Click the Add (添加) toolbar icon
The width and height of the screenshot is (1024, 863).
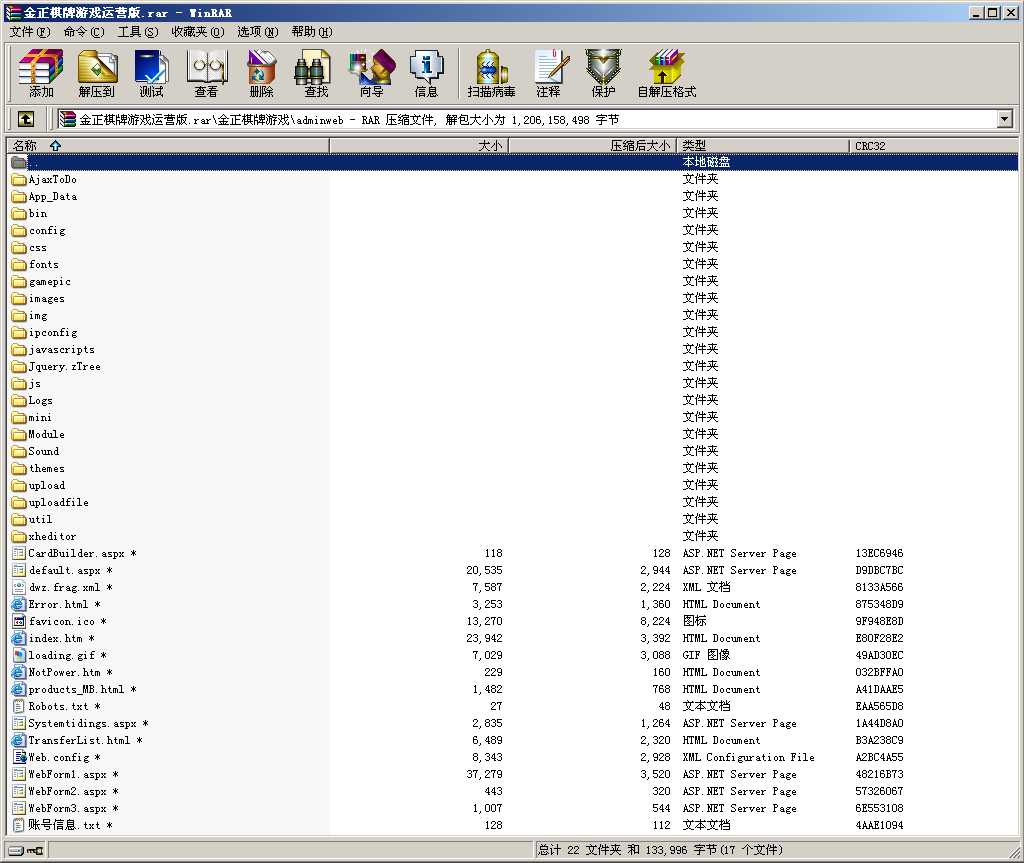pos(41,73)
